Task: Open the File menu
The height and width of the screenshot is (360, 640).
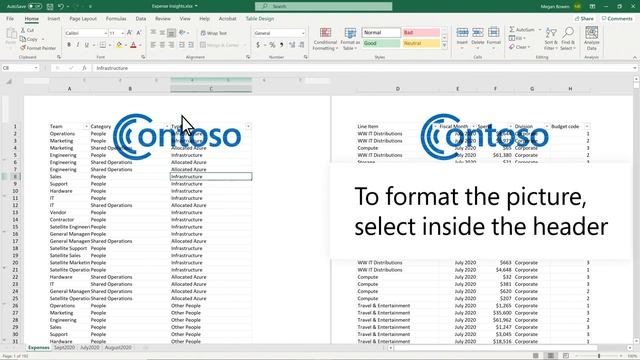Action: tap(10, 19)
